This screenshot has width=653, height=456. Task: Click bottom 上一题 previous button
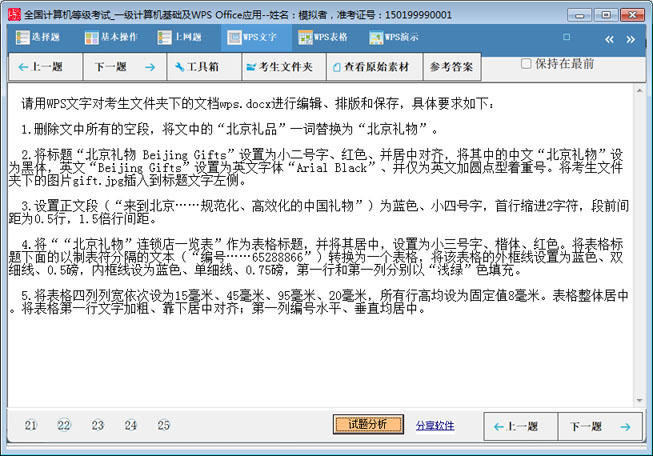click(x=521, y=426)
